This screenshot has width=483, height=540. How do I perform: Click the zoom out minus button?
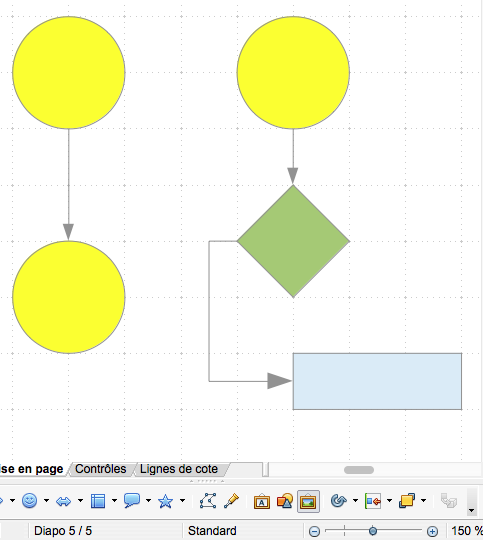click(314, 531)
